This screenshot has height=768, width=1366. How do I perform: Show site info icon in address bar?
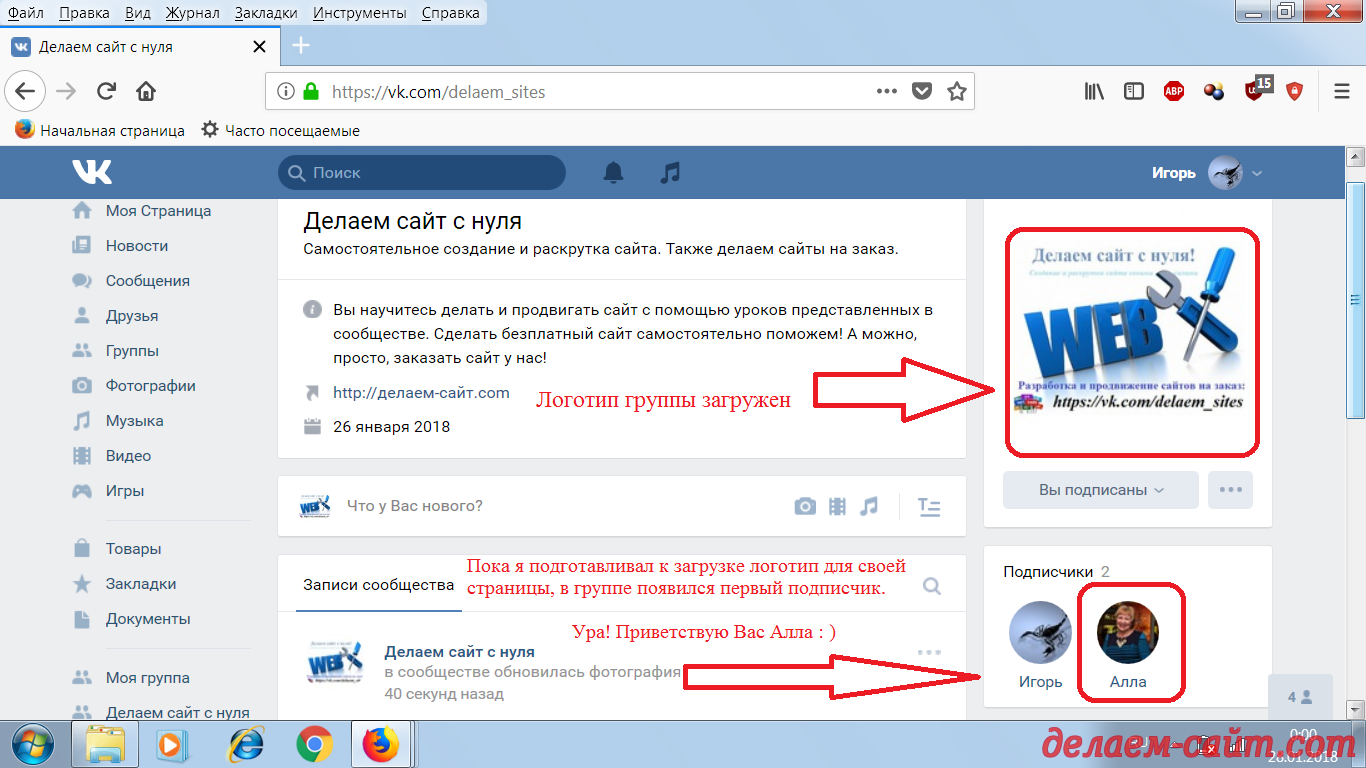point(286,92)
